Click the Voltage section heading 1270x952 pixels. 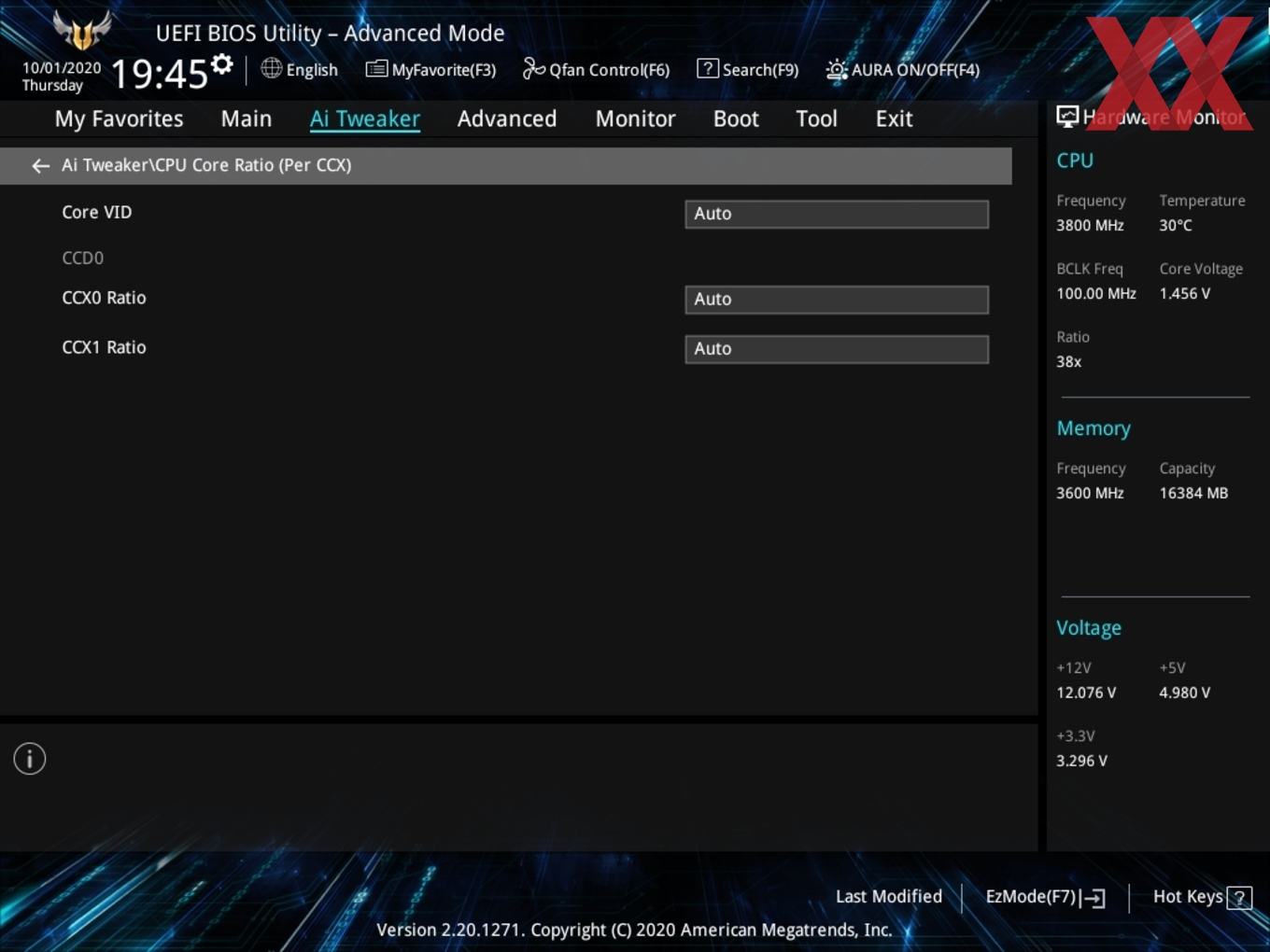coord(1089,628)
